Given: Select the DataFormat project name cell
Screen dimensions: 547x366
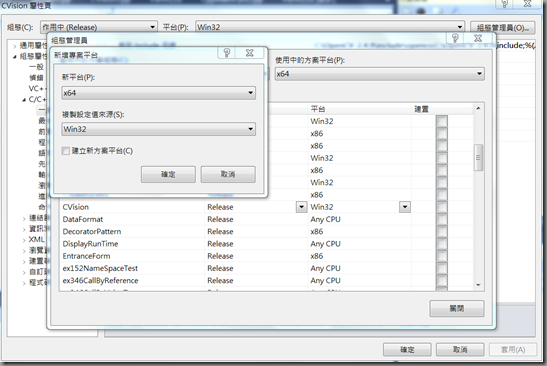Looking at the screenshot, I should click(132, 219).
